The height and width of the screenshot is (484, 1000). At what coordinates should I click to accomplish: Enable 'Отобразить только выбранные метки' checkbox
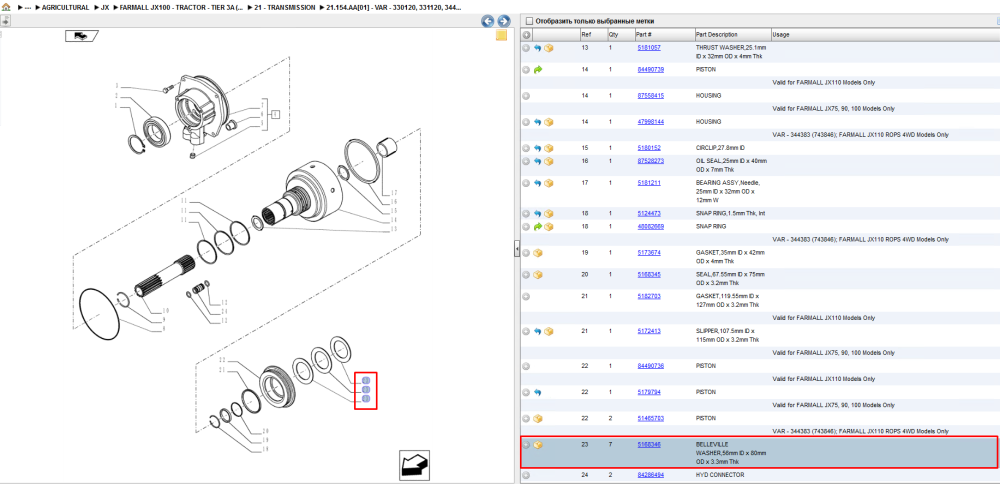click(528, 21)
